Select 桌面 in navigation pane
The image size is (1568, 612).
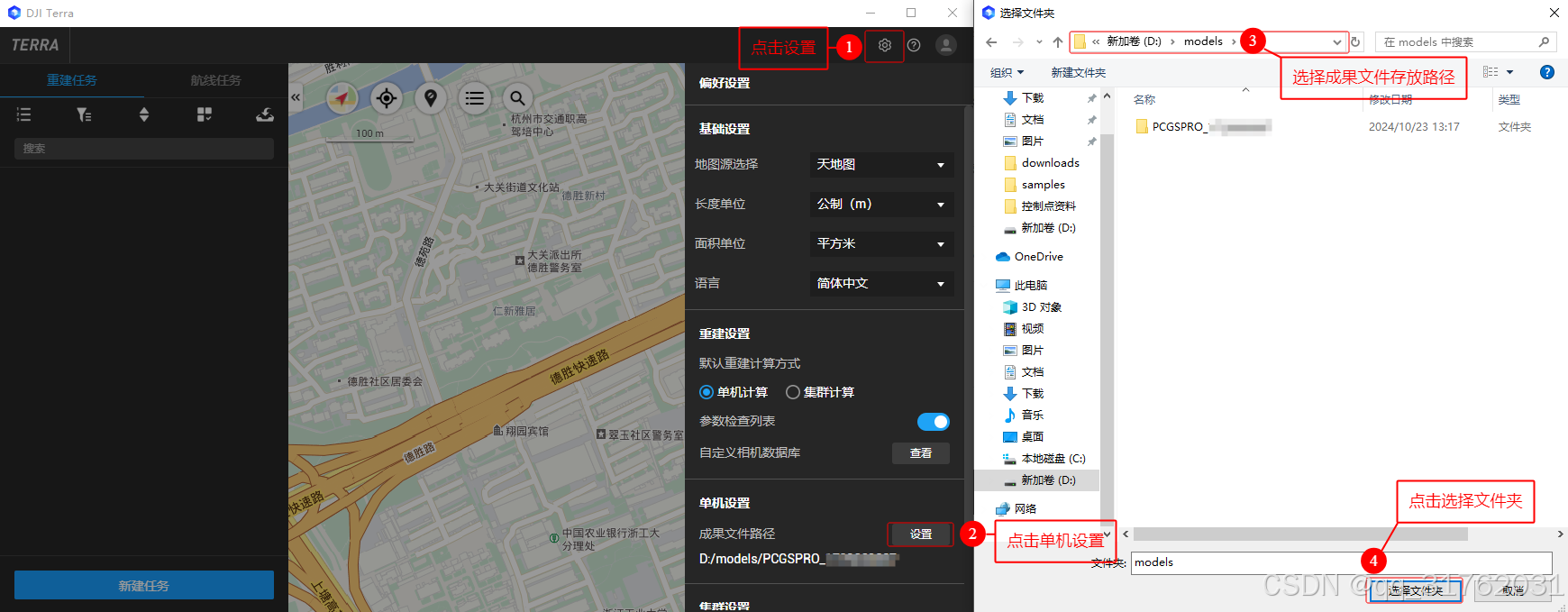(x=1032, y=437)
